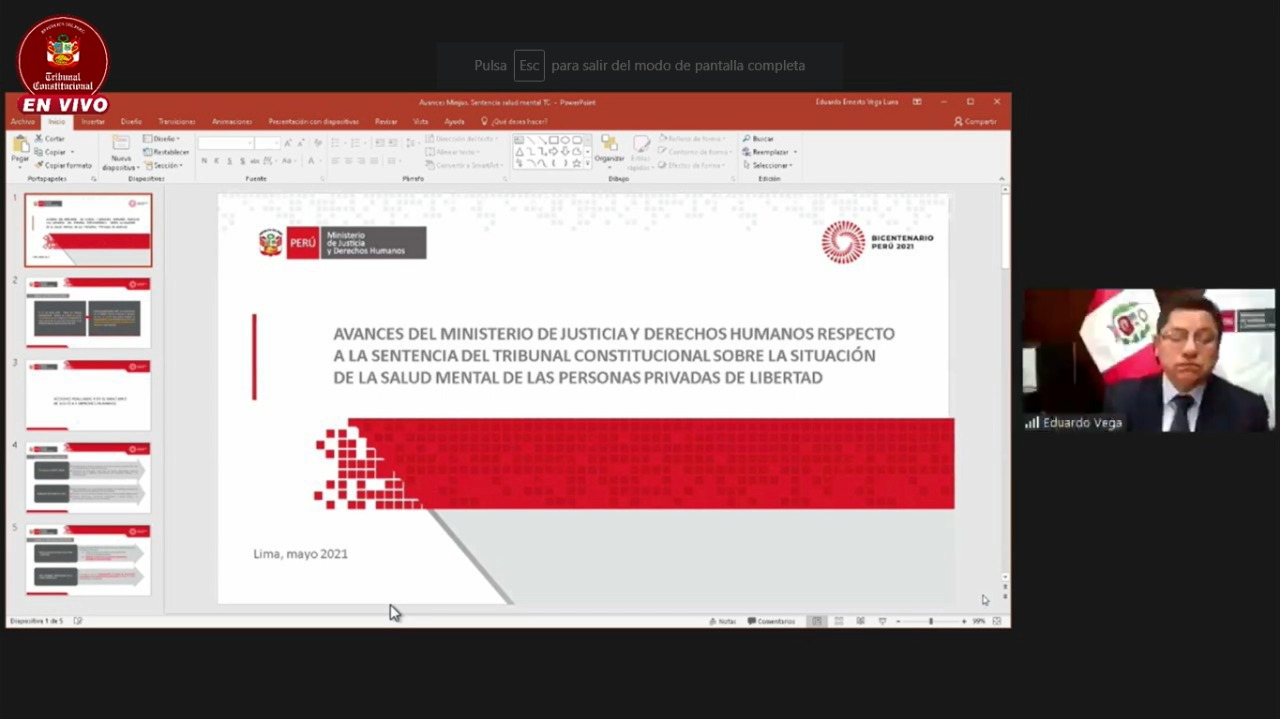Toggle numbered list
Image resolution: width=1280 pixels, height=719 pixels.
354,144
